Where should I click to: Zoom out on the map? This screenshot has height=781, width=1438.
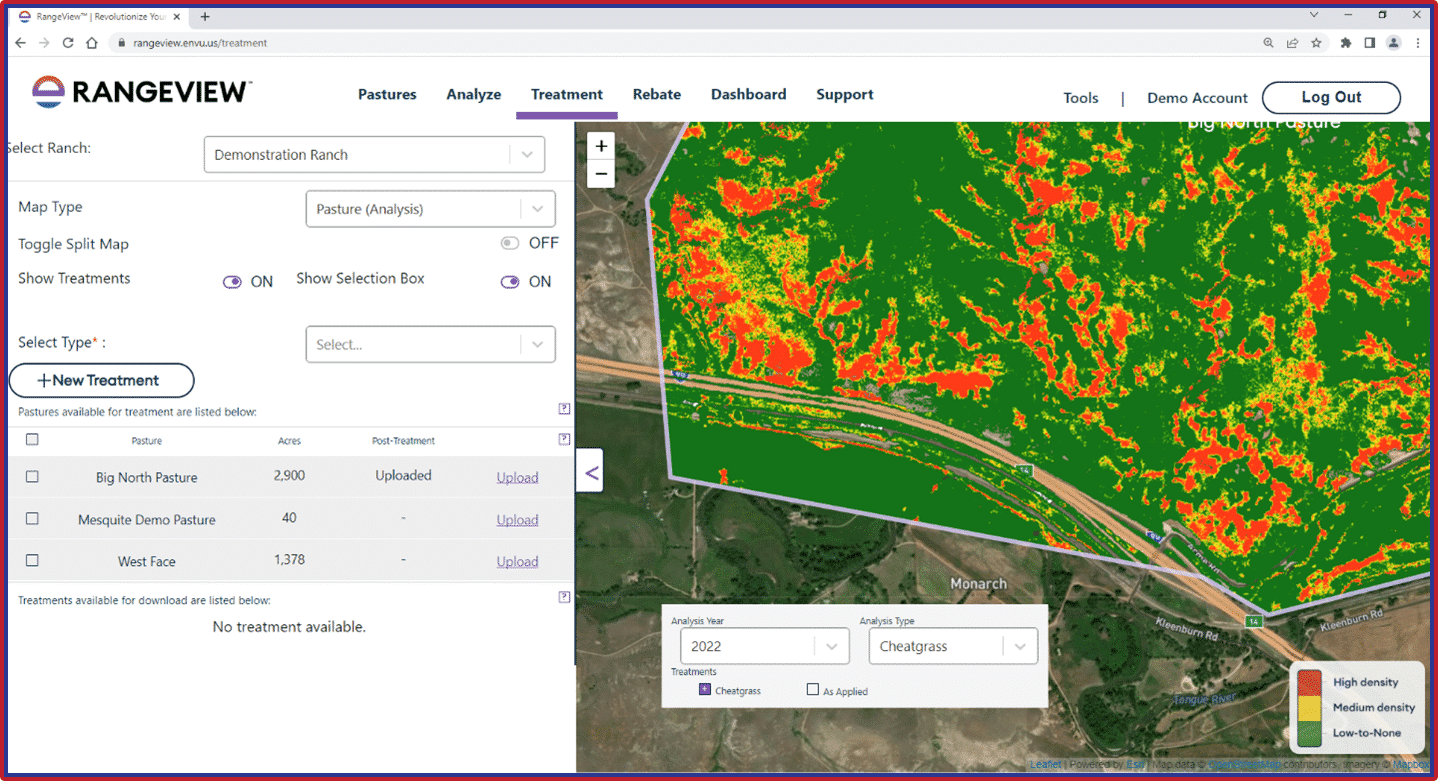601,174
